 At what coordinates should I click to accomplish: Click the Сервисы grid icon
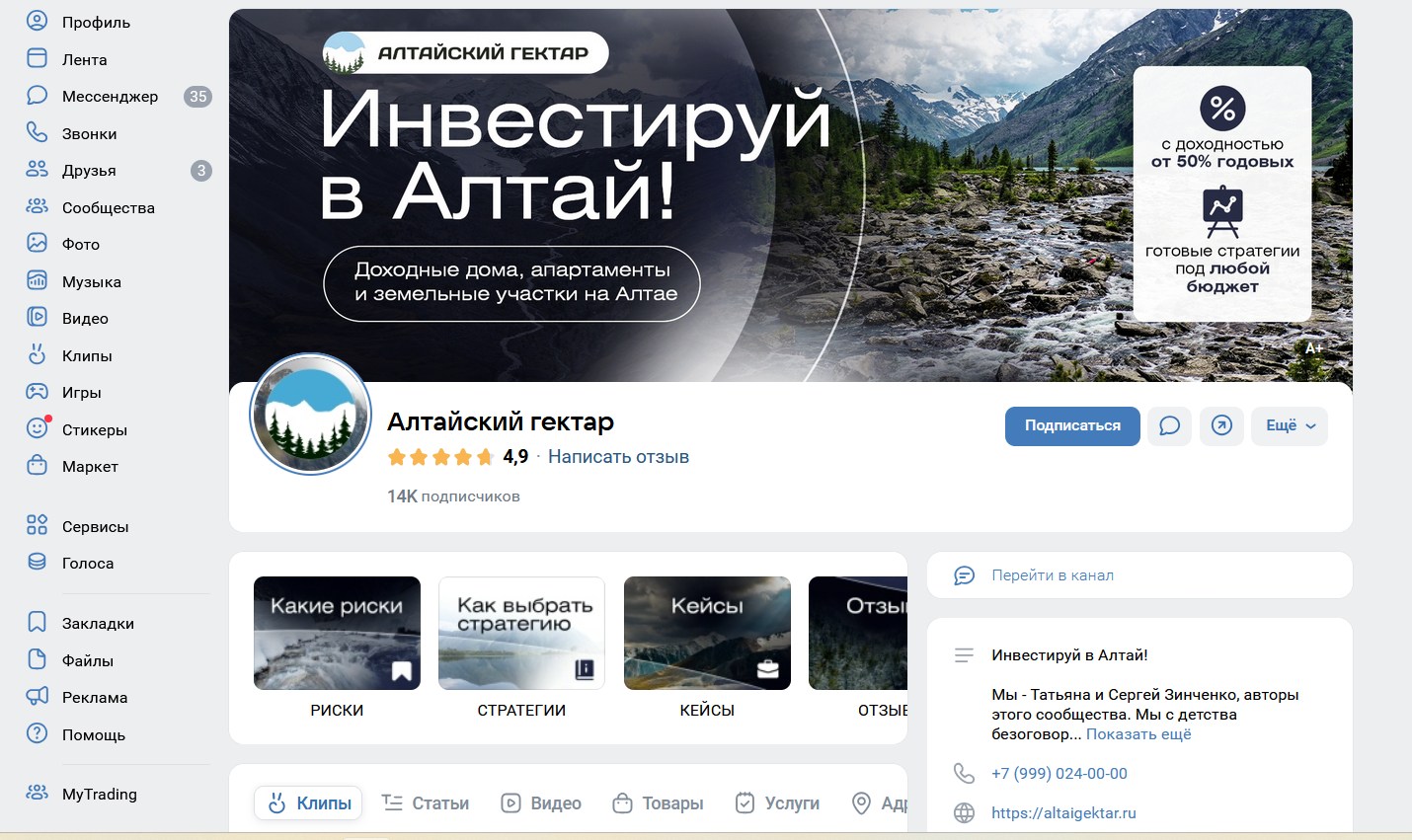point(37,525)
